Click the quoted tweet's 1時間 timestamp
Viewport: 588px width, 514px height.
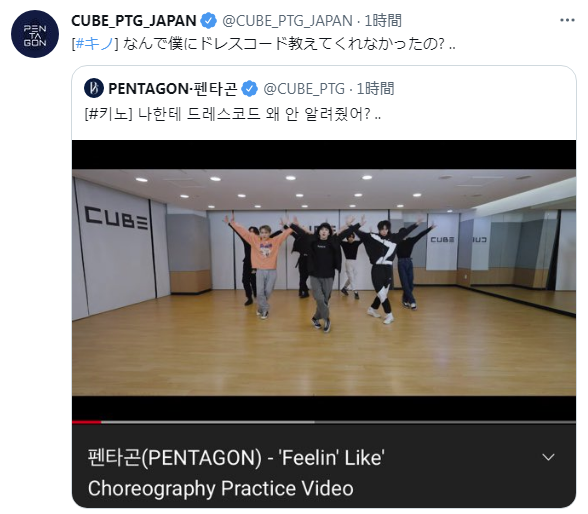375,89
